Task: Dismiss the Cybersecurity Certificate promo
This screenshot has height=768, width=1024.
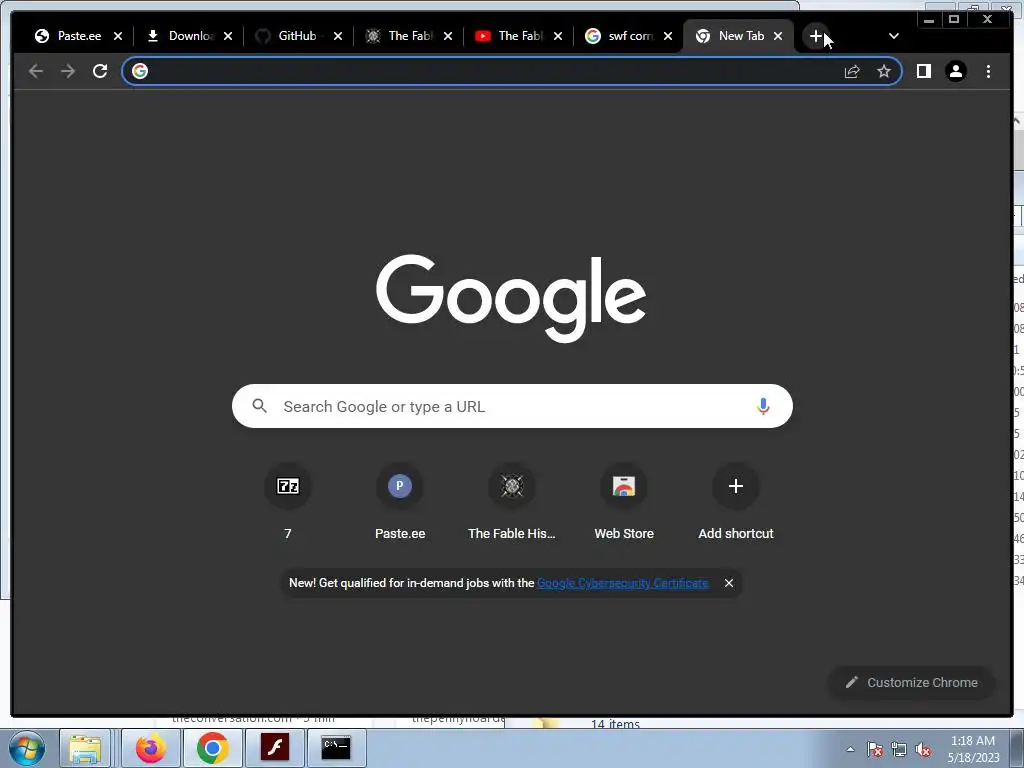Action: click(x=729, y=583)
